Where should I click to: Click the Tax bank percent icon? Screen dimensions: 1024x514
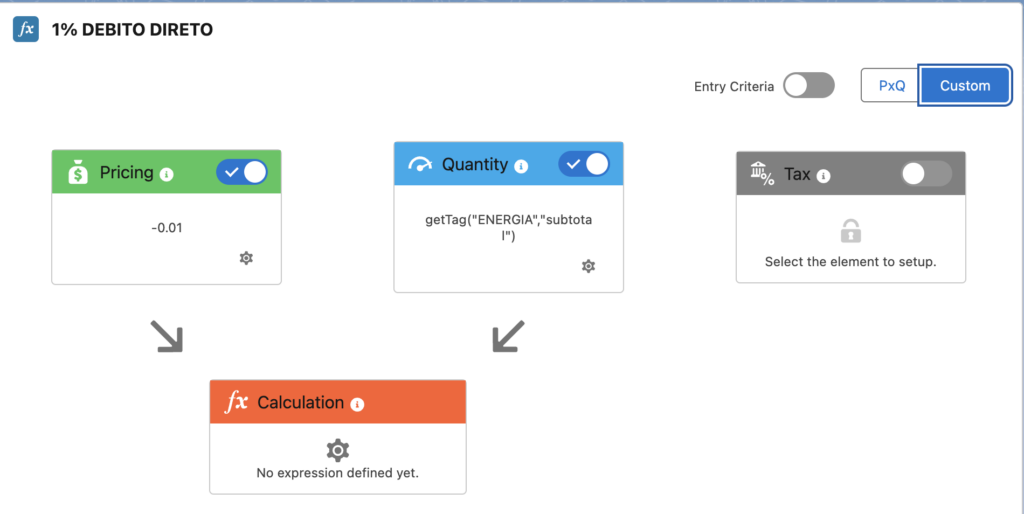click(x=762, y=174)
